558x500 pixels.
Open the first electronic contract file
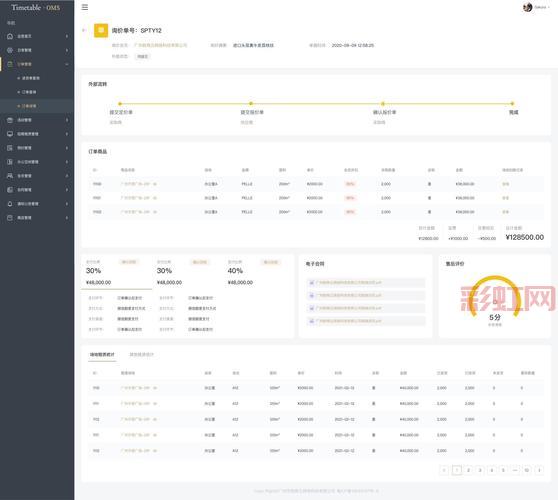click(365, 283)
